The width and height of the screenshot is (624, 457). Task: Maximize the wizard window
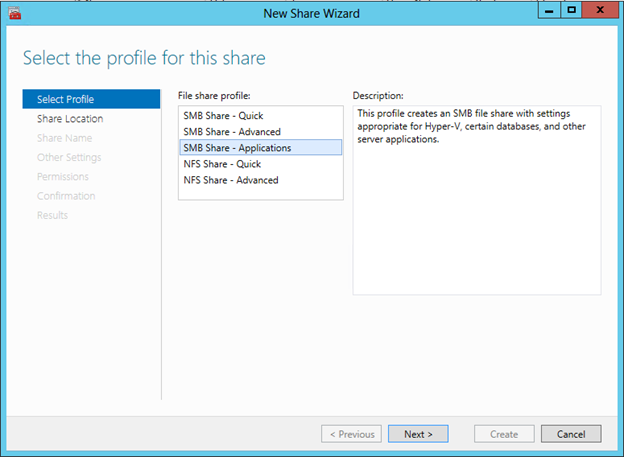[571, 10]
